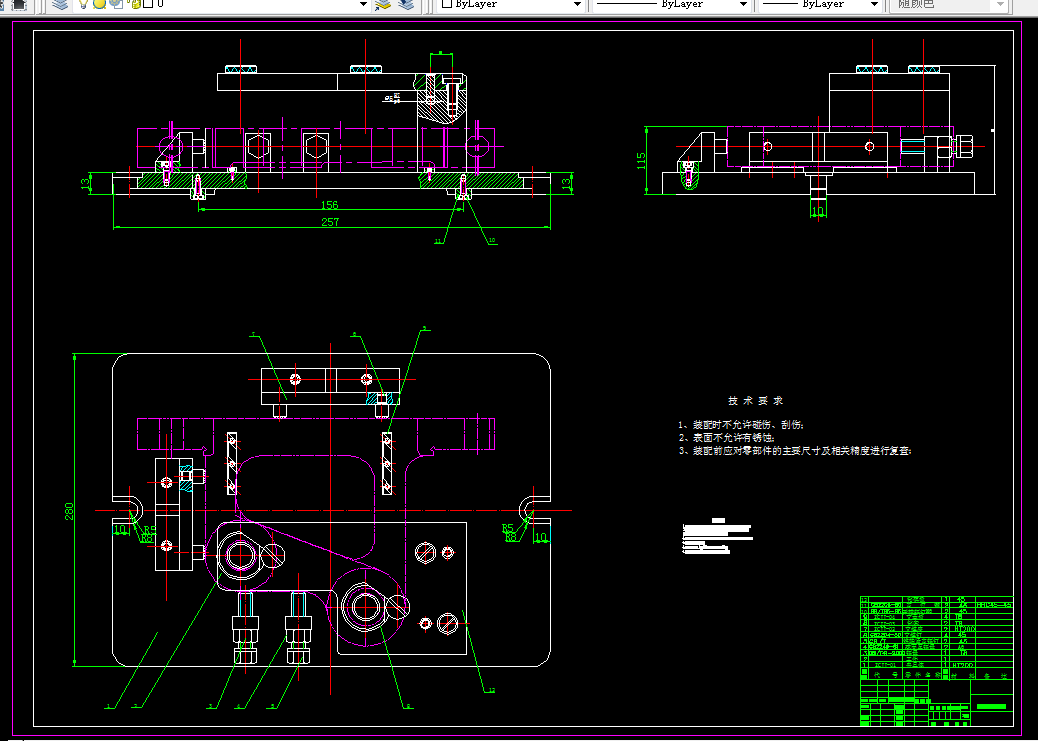The image size is (1038, 741).
Task: Select note 2 表面不允许有锈蚀
Action: (x=726, y=438)
